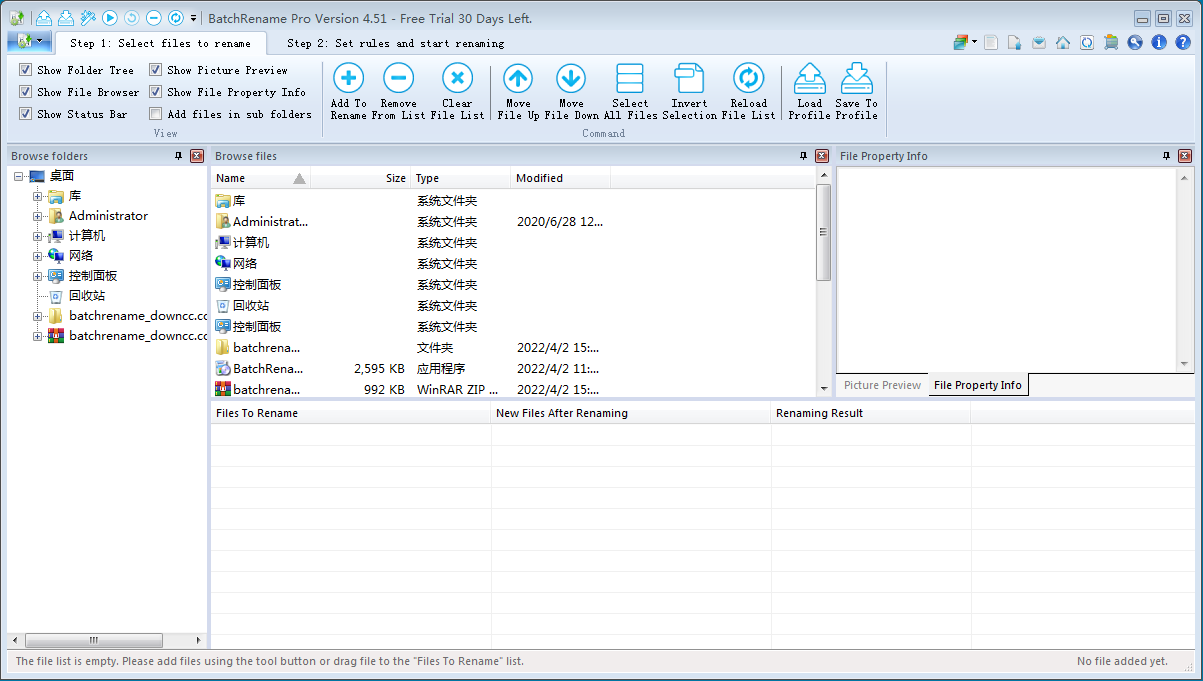The width and height of the screenshot is (1203, 681).
Task: Clear the file list using ribbon icon
Action: point(457,79)
